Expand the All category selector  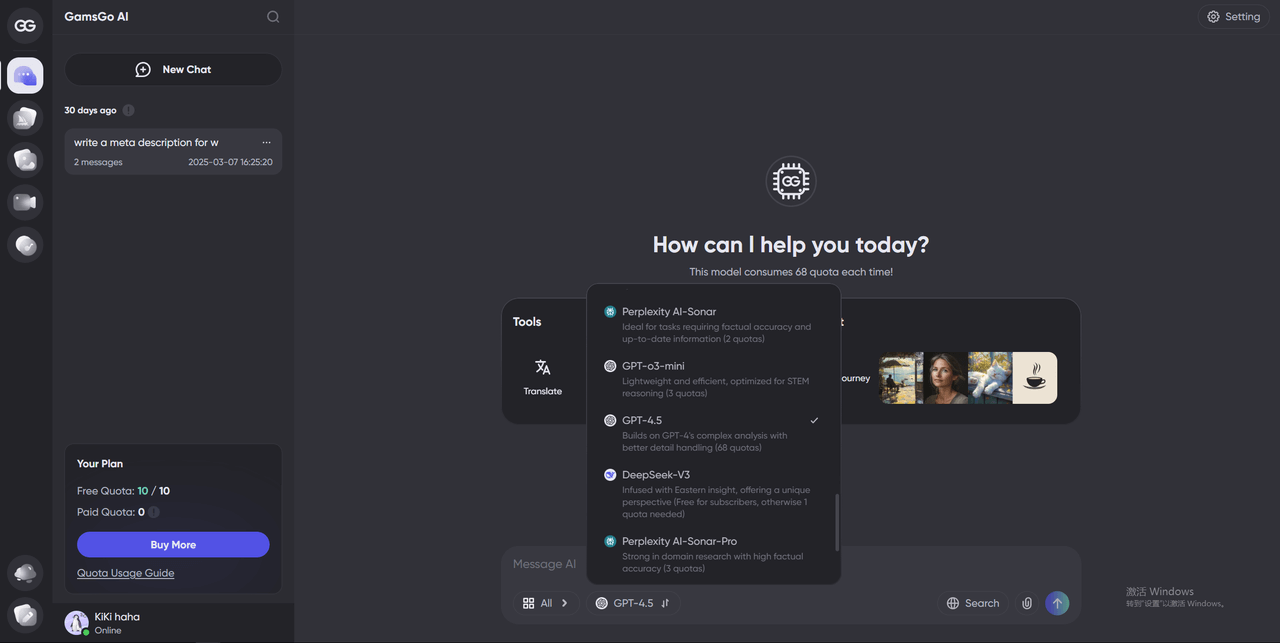[x=545, y=603]
